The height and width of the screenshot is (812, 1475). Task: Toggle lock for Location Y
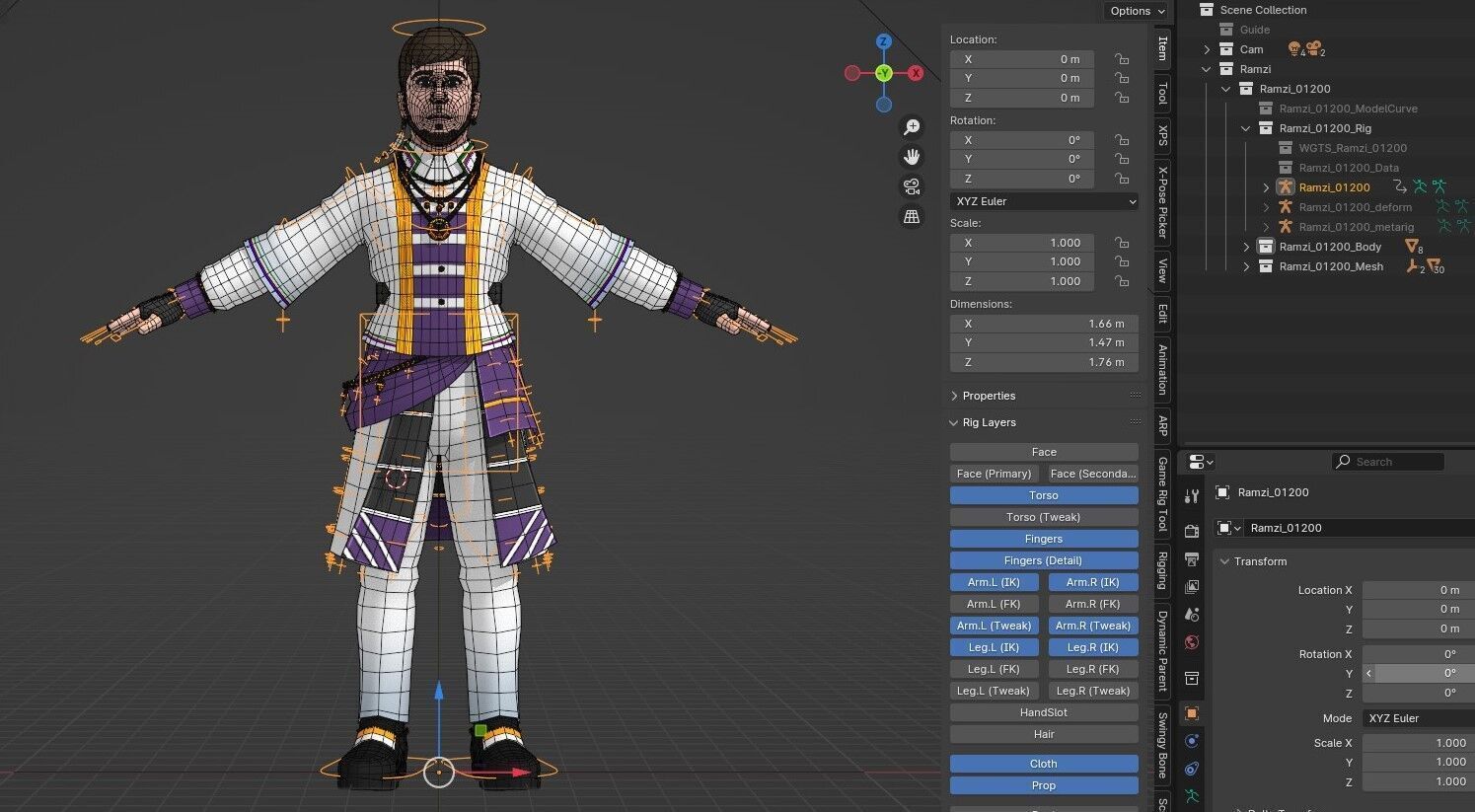coord(1122,78)
